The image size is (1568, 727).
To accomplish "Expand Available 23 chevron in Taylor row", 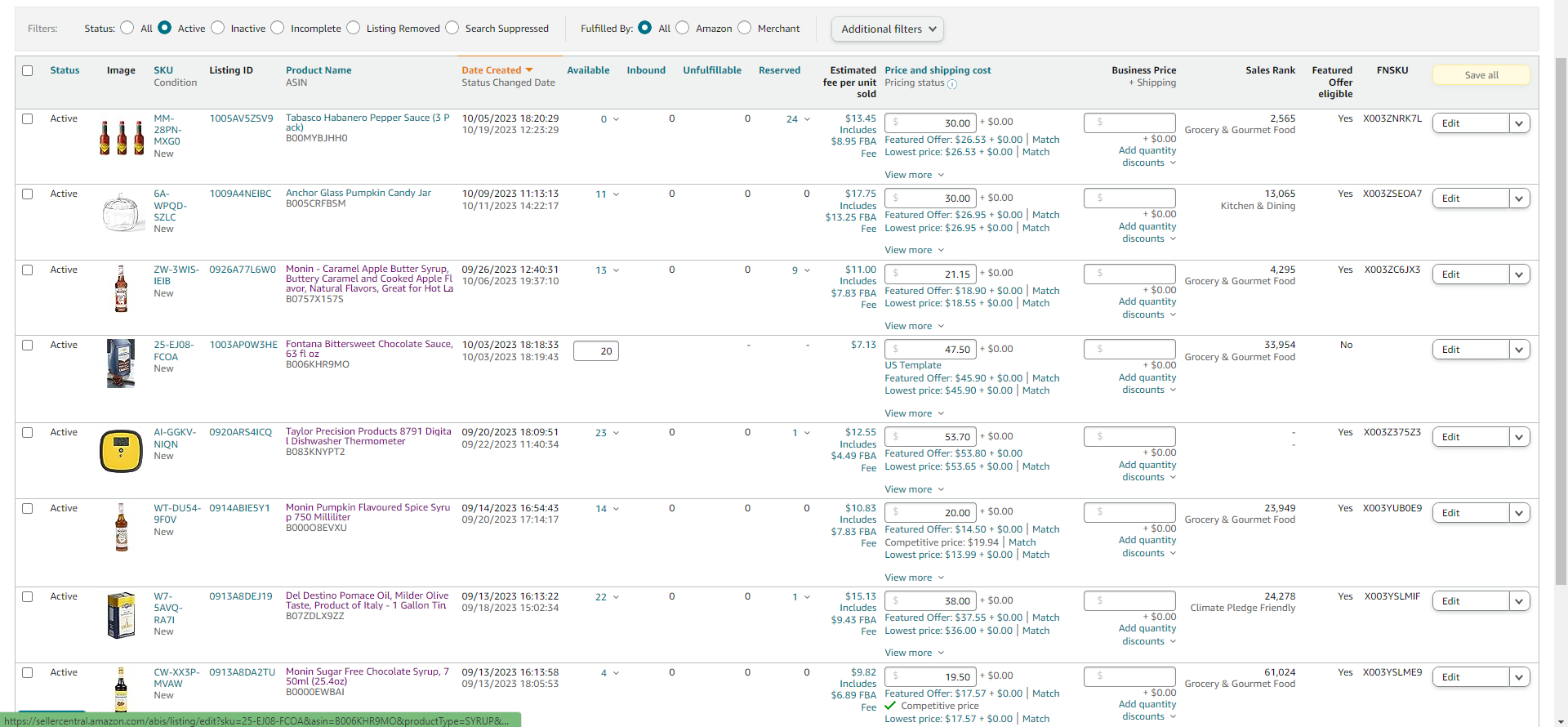I will [x=616, y=433].
